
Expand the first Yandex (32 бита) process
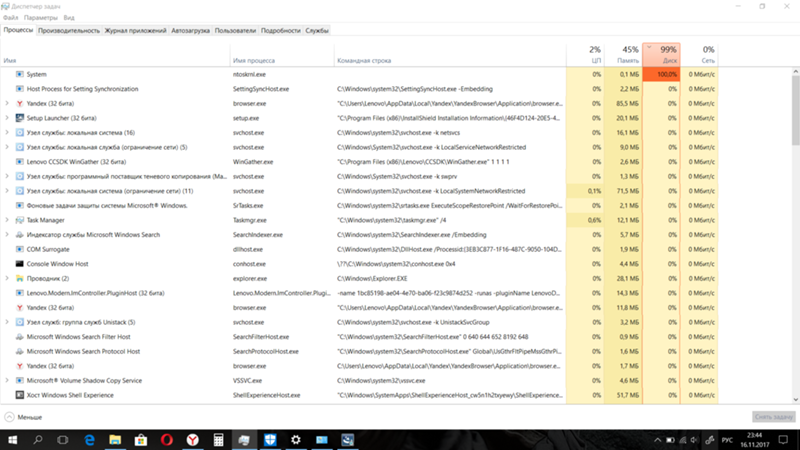[x=7, y=103]
